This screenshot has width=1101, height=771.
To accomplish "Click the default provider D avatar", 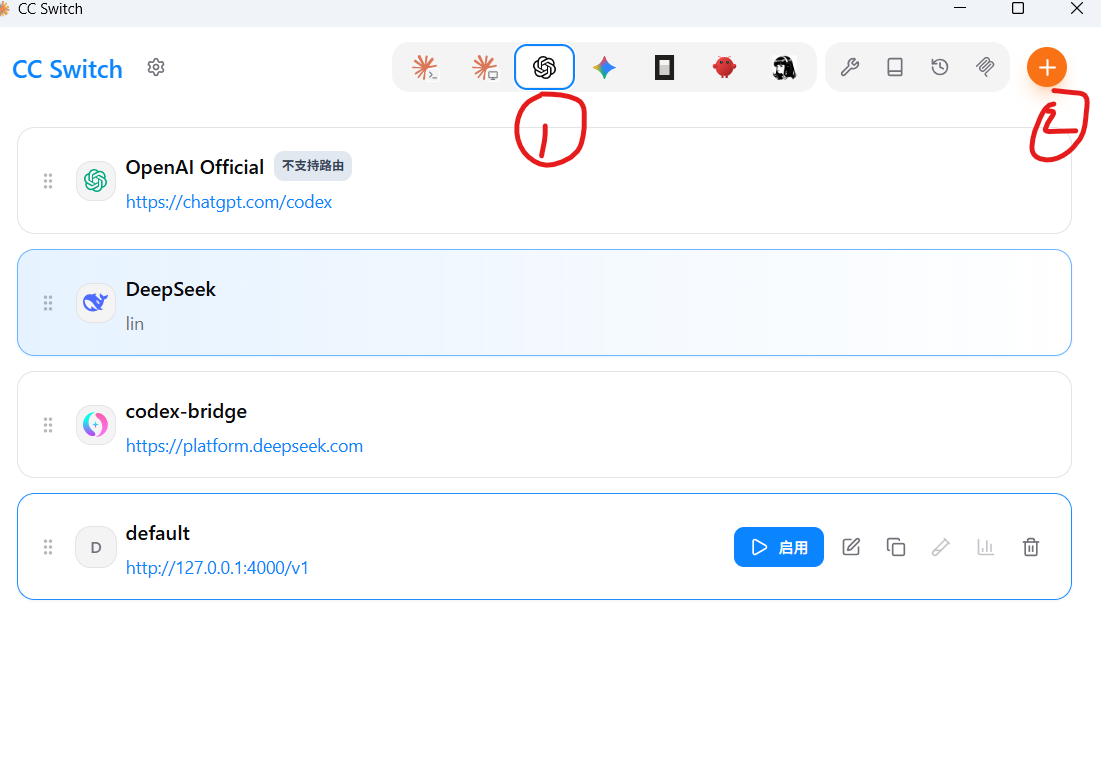I will click(95, 547).
